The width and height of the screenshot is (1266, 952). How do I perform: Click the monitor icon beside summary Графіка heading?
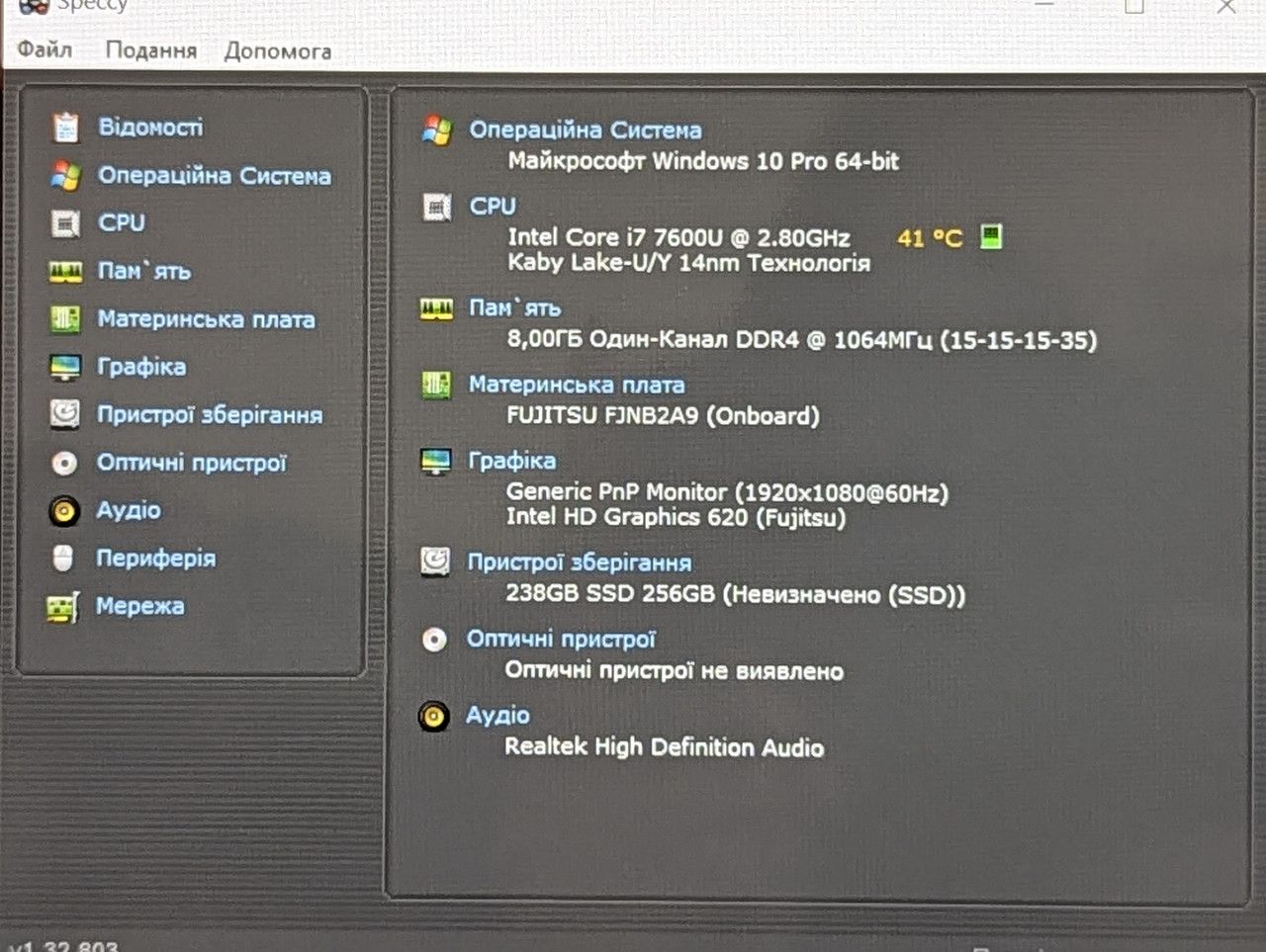(435, 462)
